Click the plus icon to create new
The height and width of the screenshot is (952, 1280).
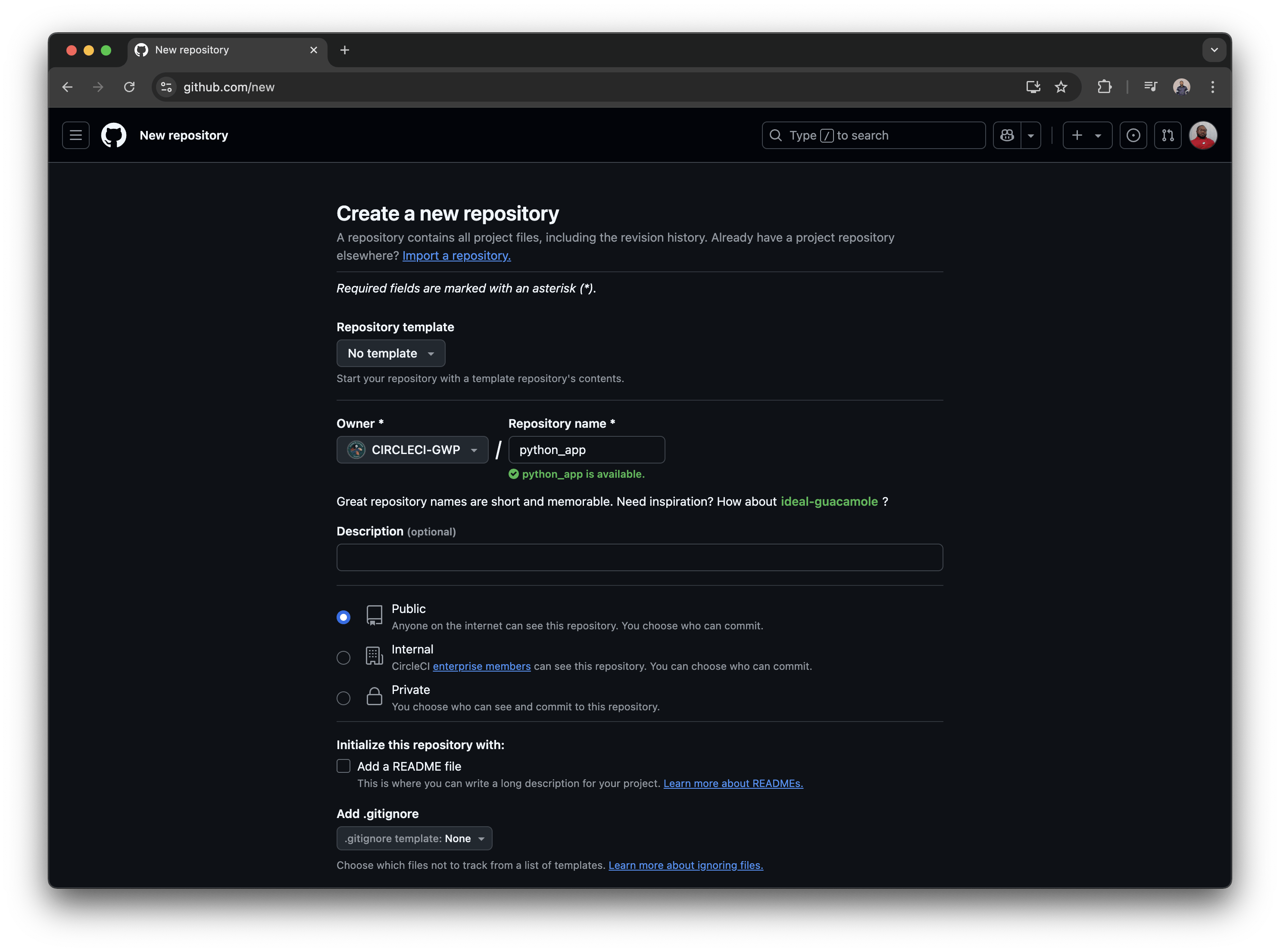(x=1077, y=135)
